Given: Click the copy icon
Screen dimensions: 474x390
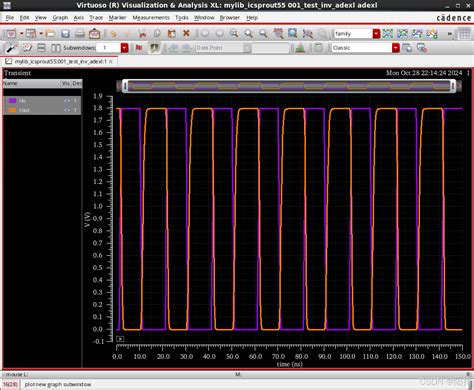Looking at the screenshot, I should click(x=157, y=33).
